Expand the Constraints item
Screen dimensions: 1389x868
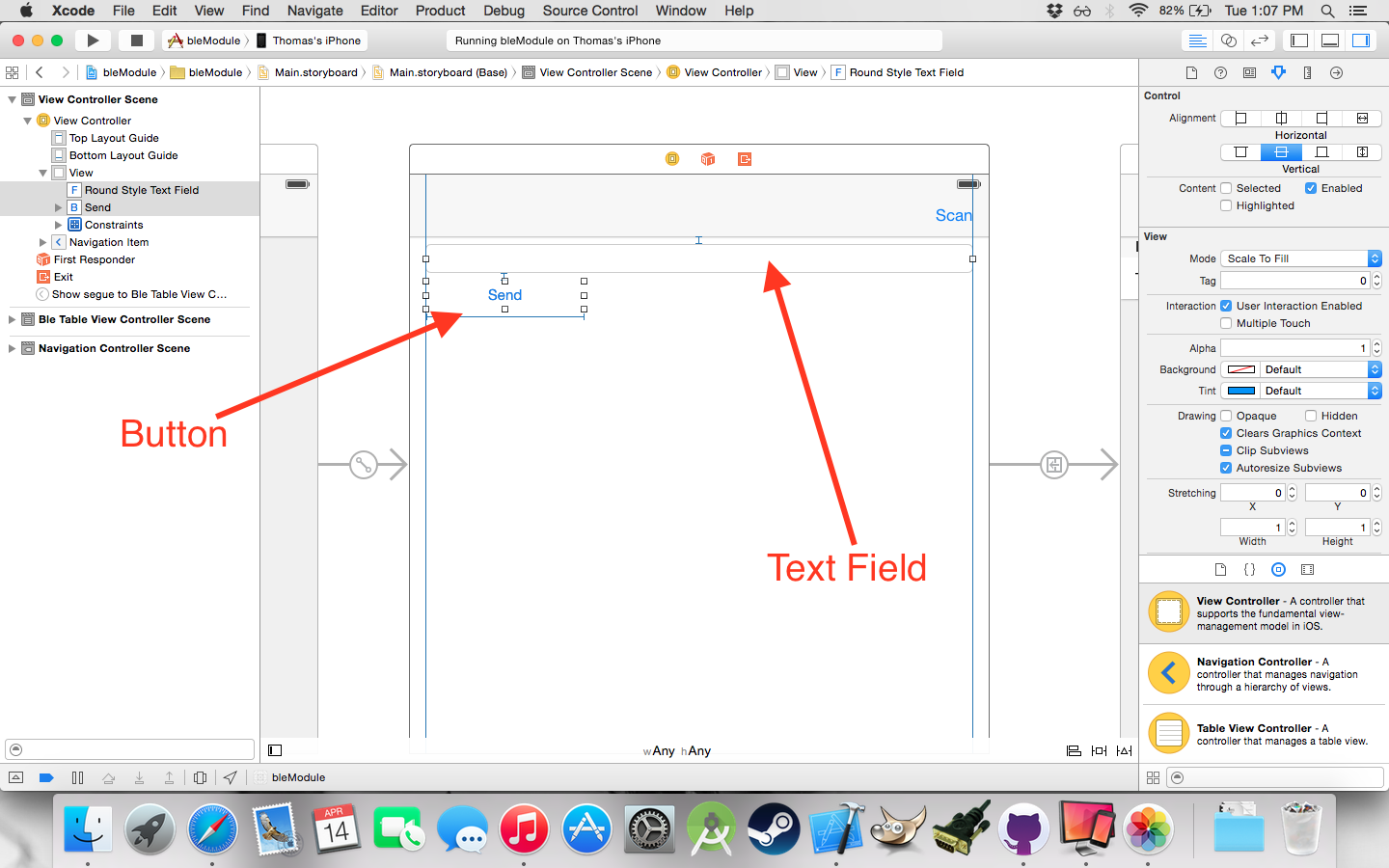pos(58,225)
